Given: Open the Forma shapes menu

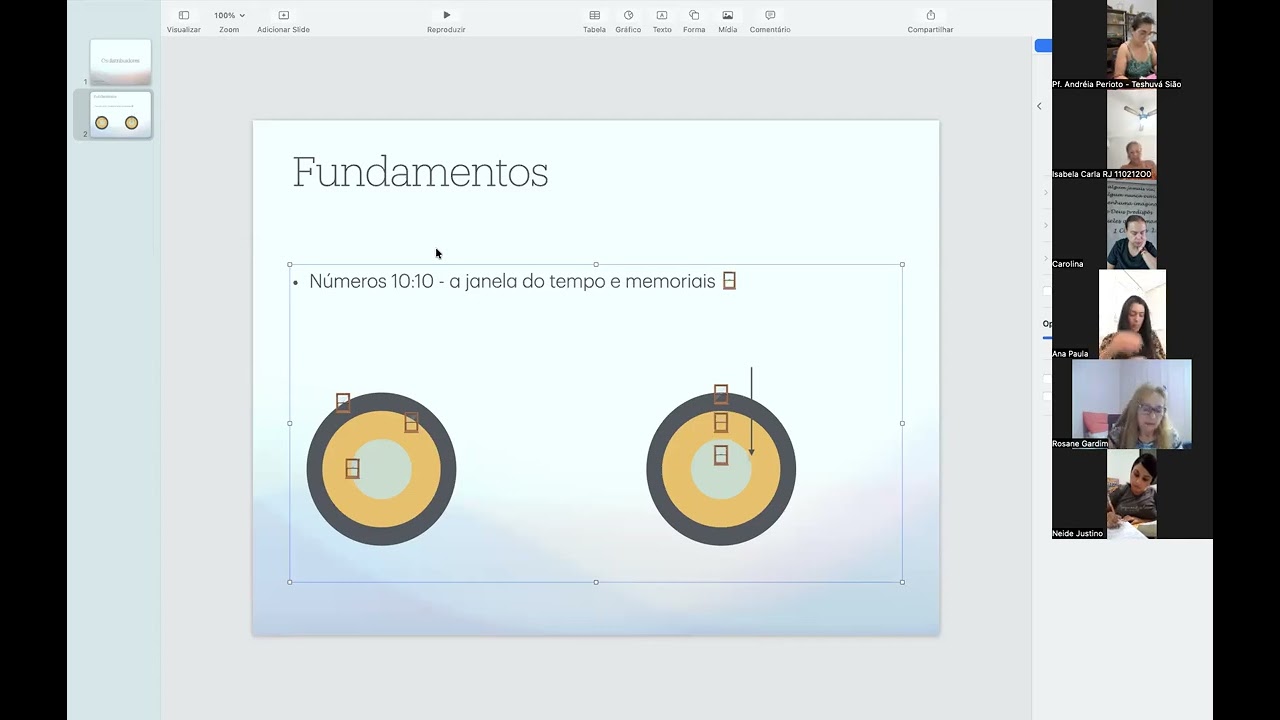Looking at the screenshot, I should [x=694, y=21].
